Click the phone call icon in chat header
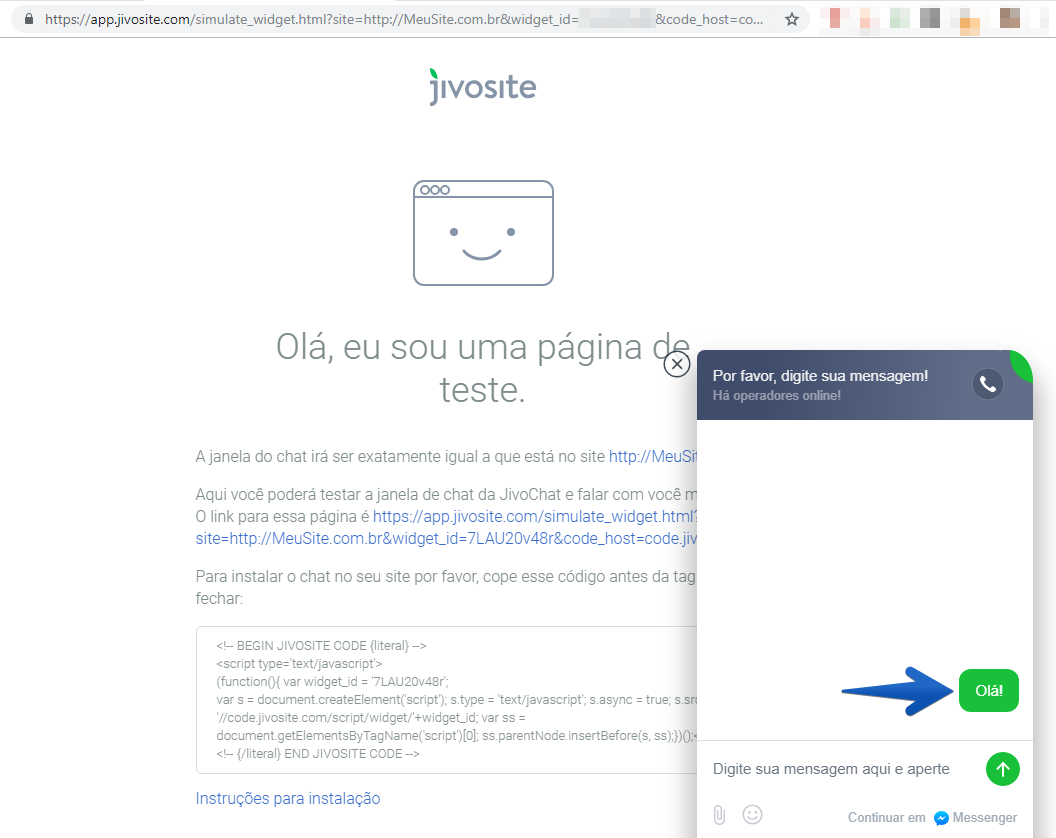 click(x=988, y=384)
